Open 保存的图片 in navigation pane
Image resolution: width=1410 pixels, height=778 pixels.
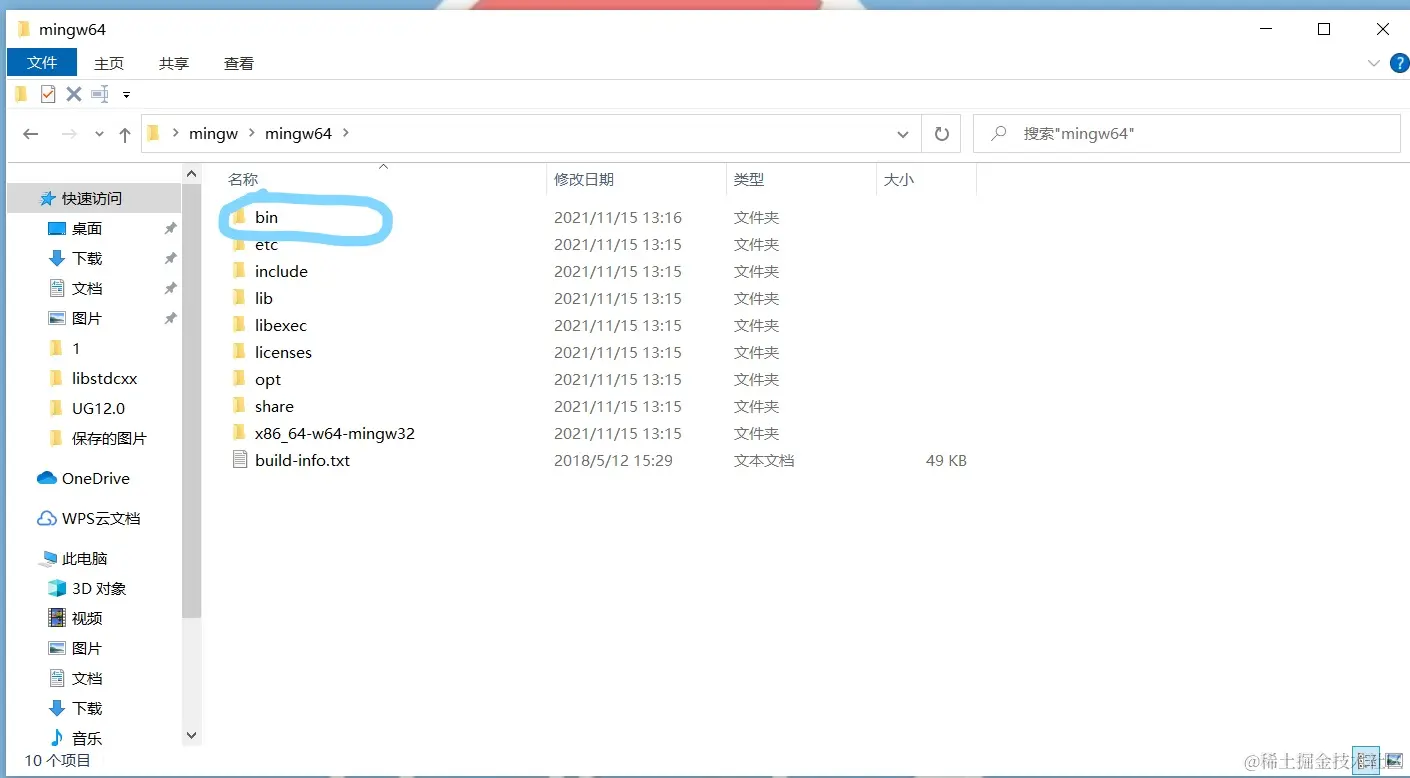pyautogui.click(x=109, y=438)
